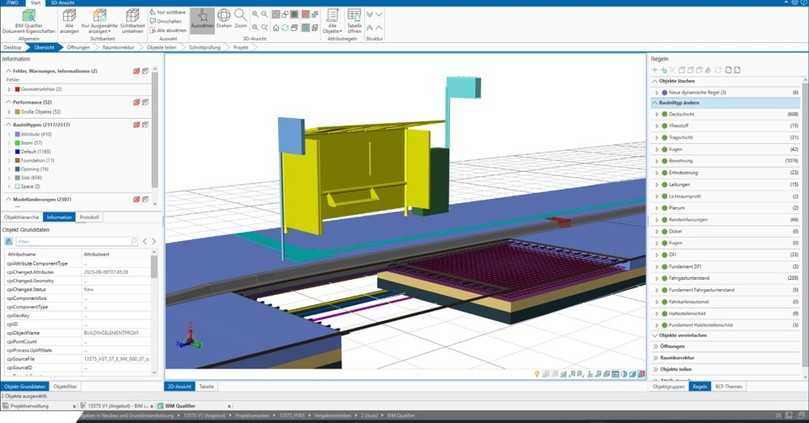Activate the Drehen rotate tool
Screen dimensions: 809x423
(224, 20)
